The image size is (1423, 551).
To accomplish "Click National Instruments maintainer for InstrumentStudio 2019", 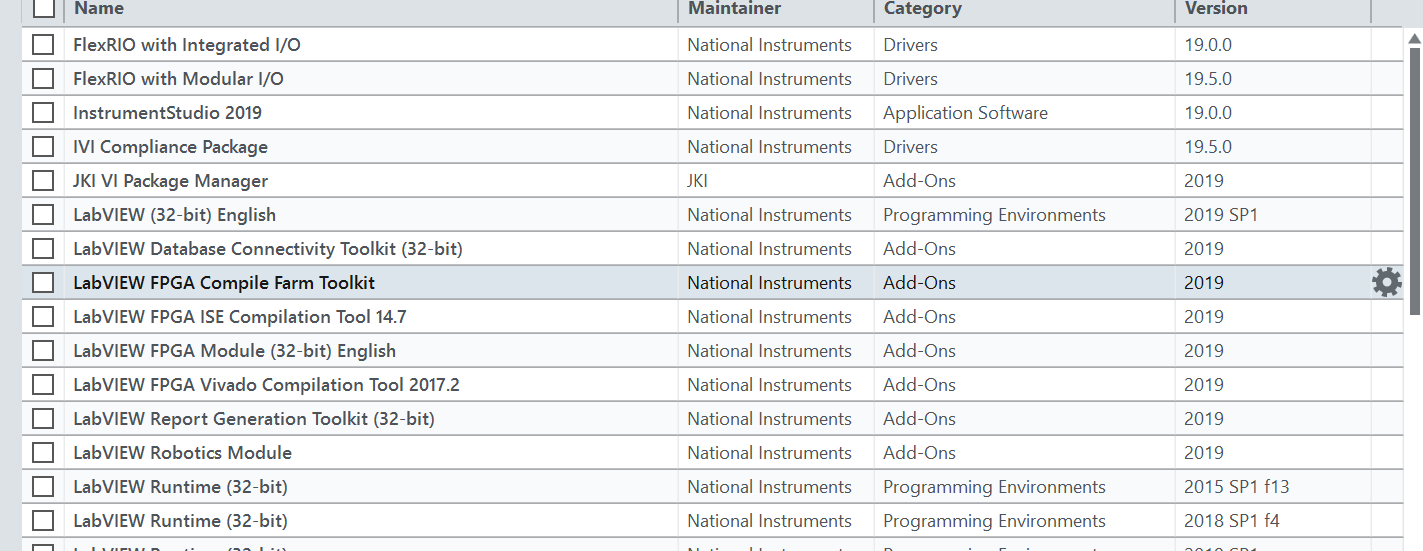I will point(769,113).
